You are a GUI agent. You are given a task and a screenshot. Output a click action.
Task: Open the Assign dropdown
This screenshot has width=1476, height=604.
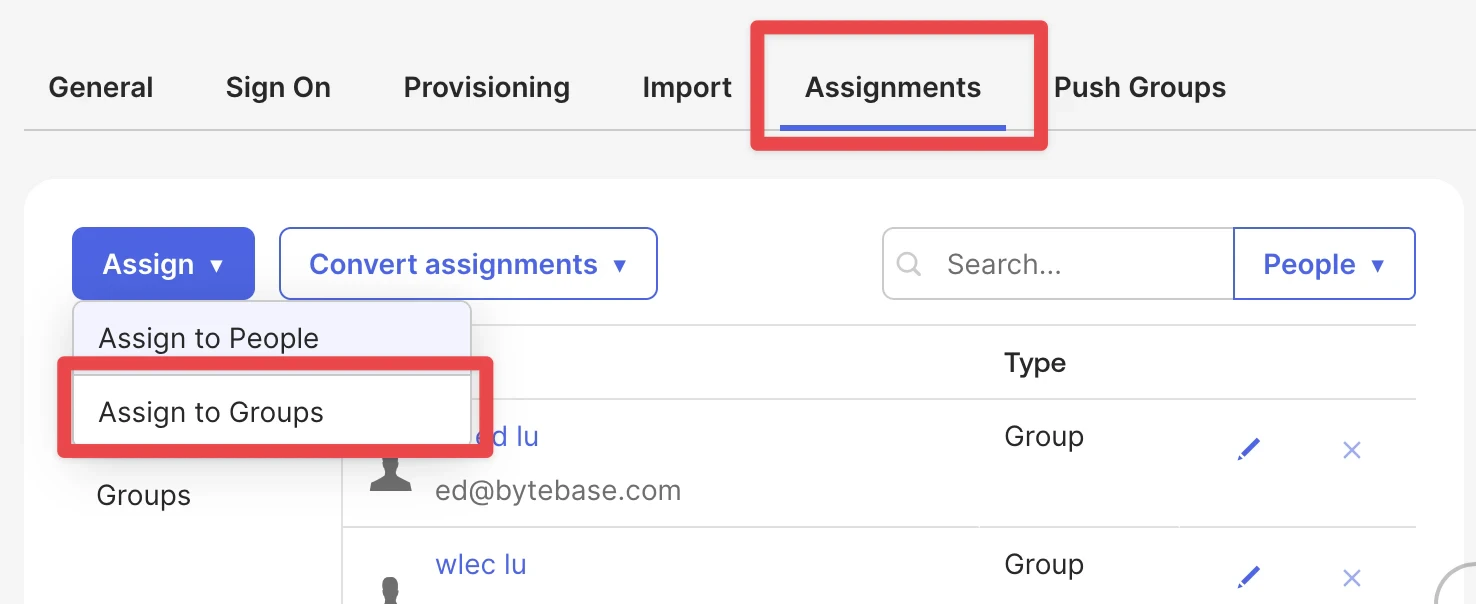163,264
